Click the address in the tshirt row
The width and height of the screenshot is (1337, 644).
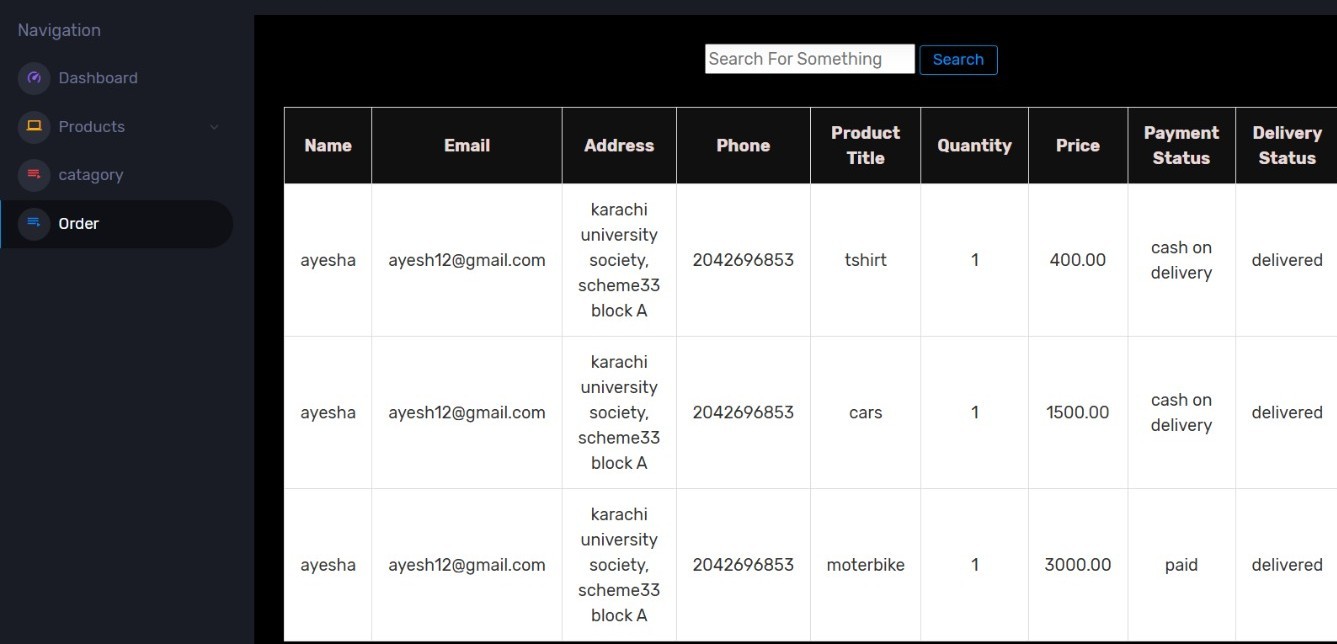619,260
